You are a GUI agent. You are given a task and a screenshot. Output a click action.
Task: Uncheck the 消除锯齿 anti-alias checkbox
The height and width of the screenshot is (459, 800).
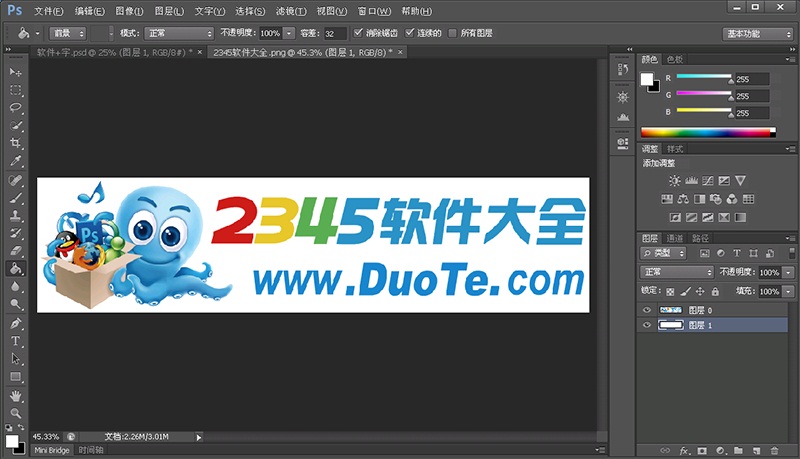pyautogui.click(x=358, y=33)
